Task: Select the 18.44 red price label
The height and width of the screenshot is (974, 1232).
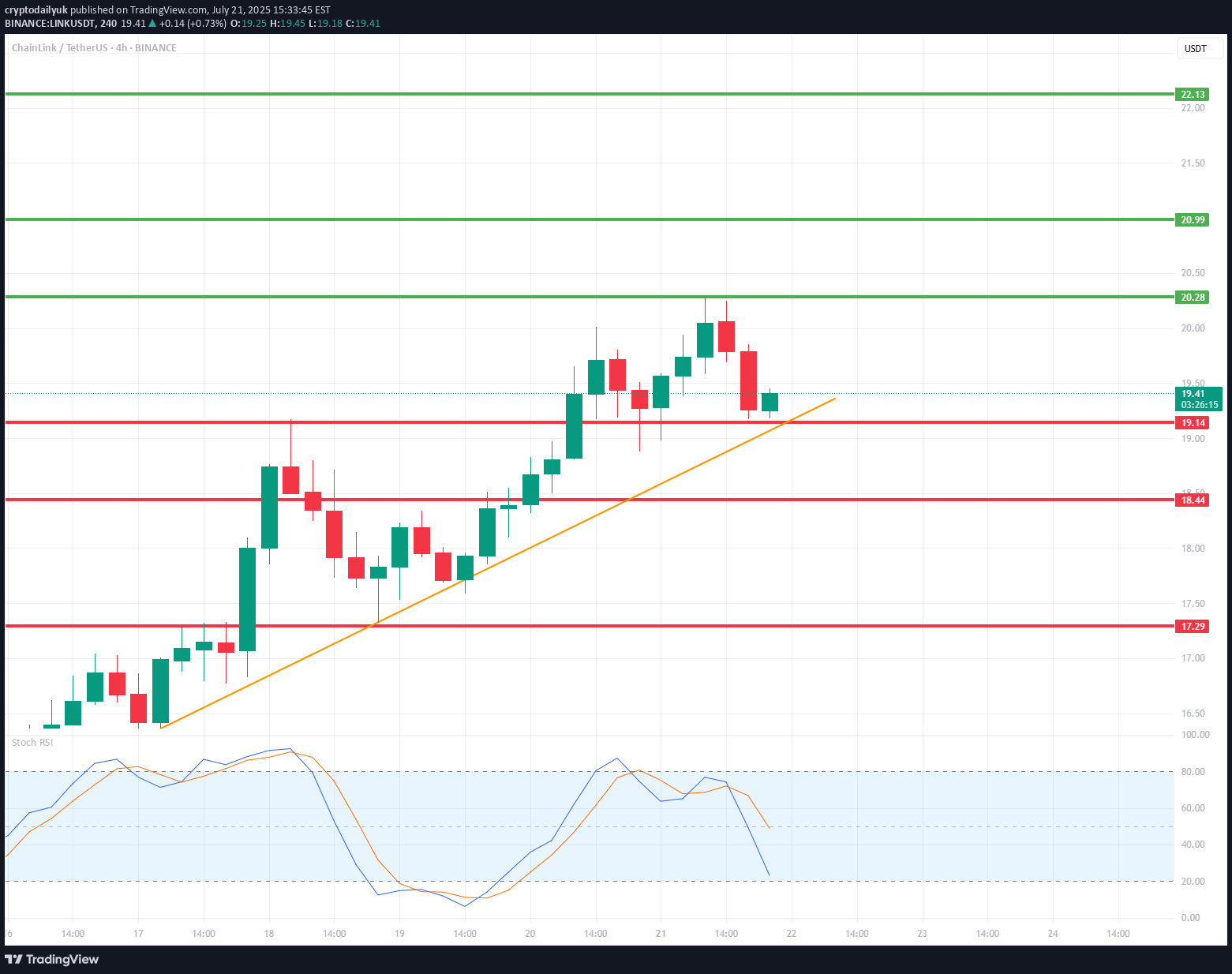Action: (1192, 500)
